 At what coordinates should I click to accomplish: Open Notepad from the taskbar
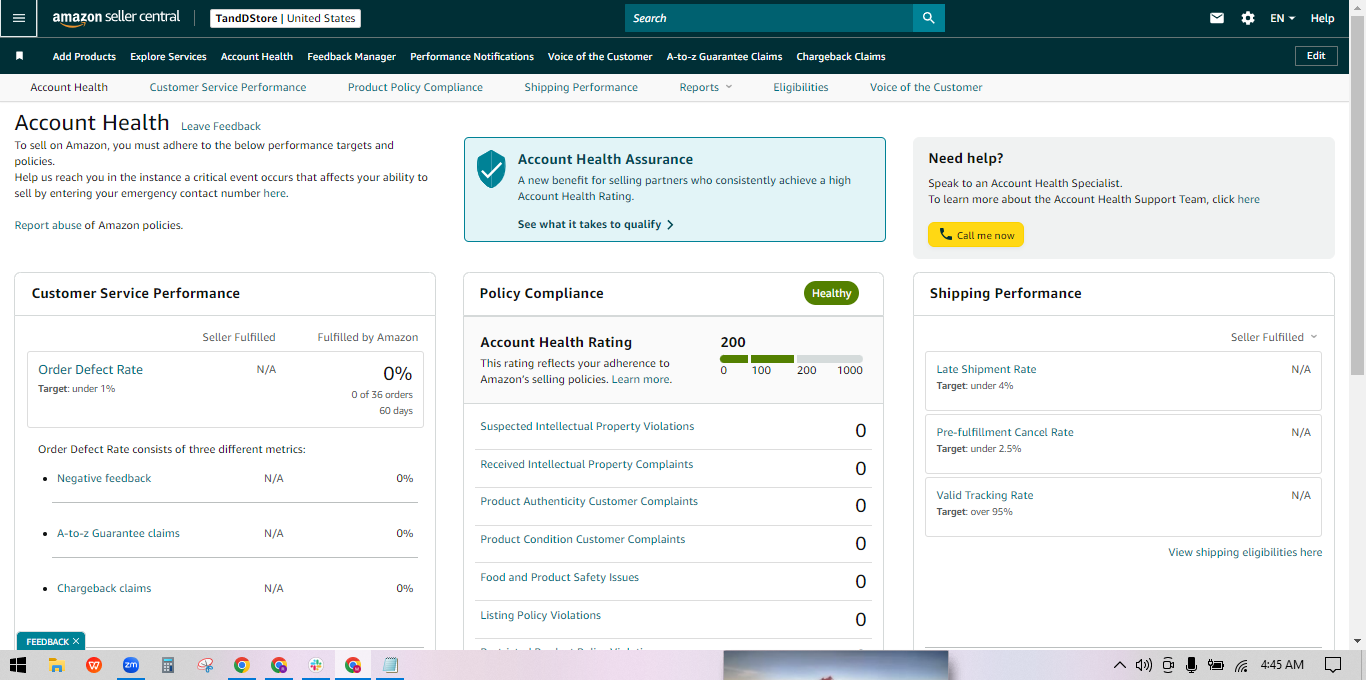(x=390, y=665)
